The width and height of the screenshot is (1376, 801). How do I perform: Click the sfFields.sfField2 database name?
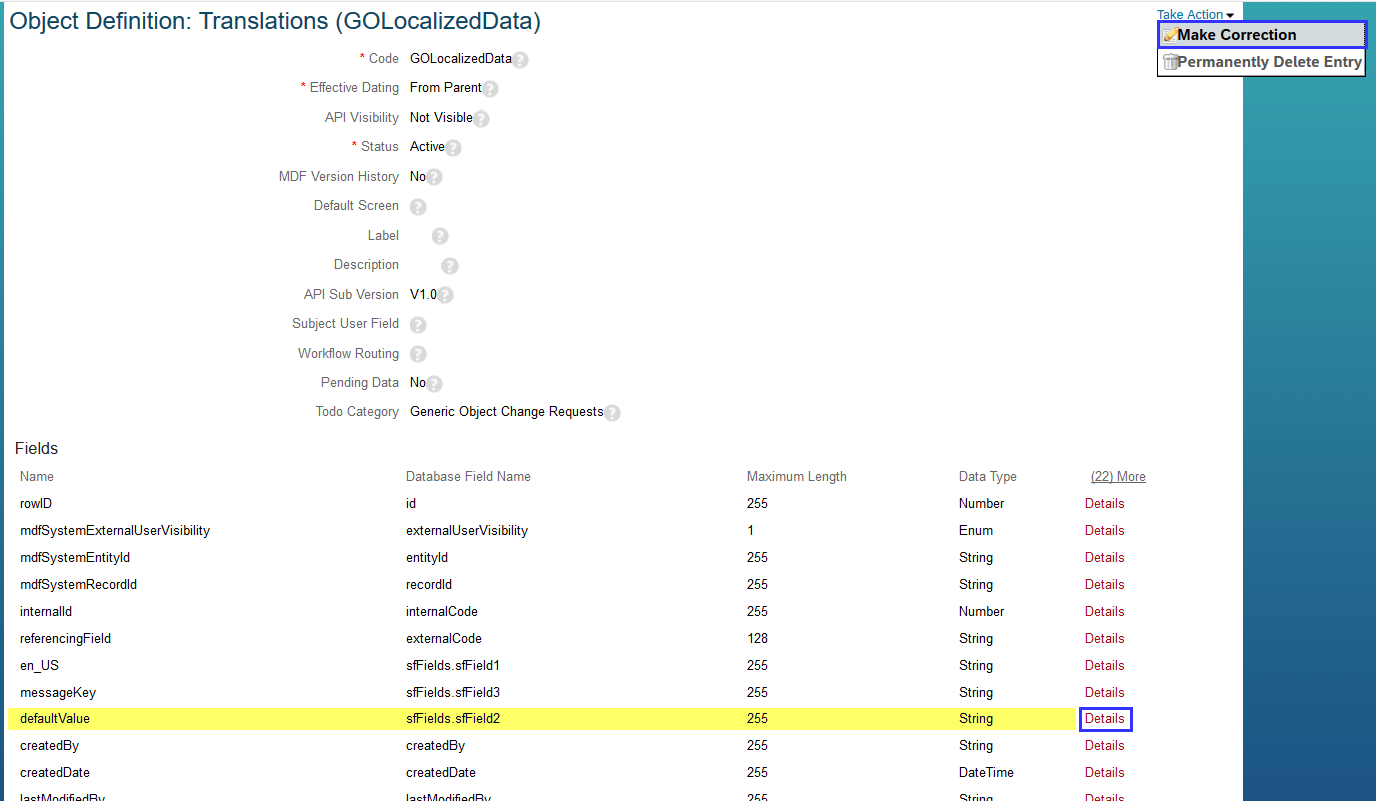(x=453, y=719)
